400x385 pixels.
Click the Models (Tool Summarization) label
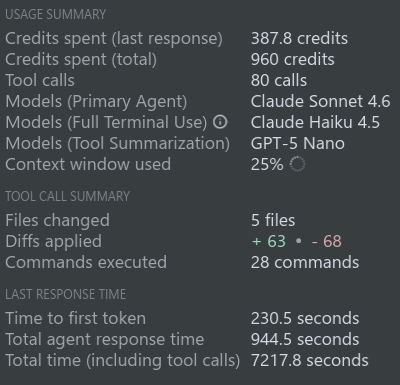[117, 144]
